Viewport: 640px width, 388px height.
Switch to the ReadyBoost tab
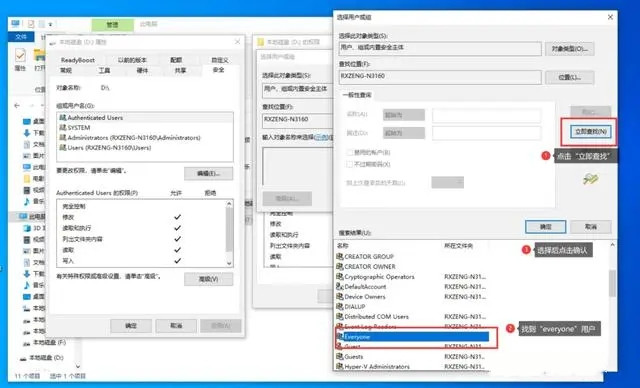click(78, 60)
